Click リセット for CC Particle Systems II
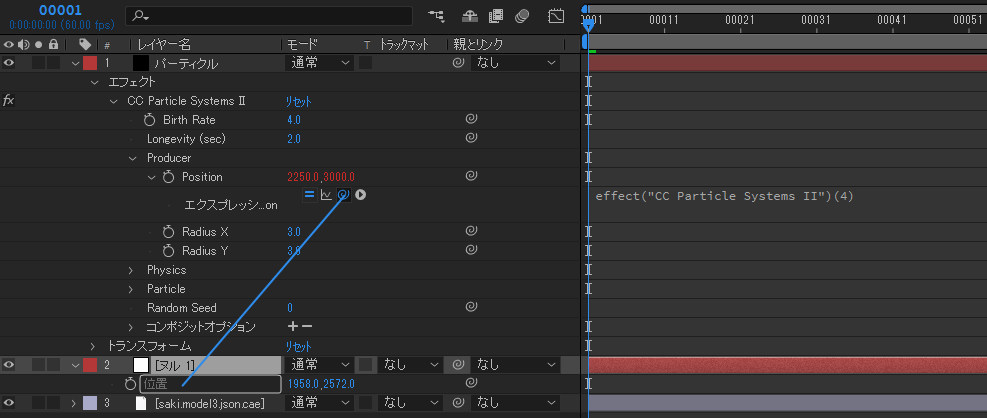The image size is (987, 418). coord(298,101)
